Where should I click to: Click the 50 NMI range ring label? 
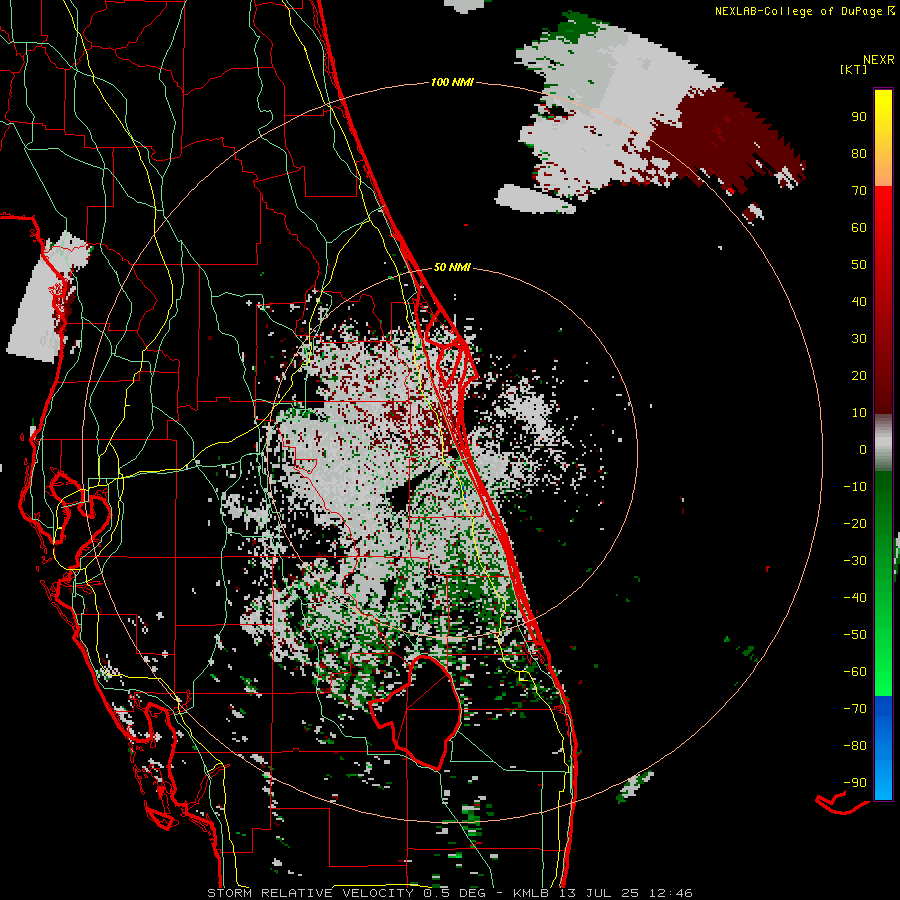[x=452, y=267]
